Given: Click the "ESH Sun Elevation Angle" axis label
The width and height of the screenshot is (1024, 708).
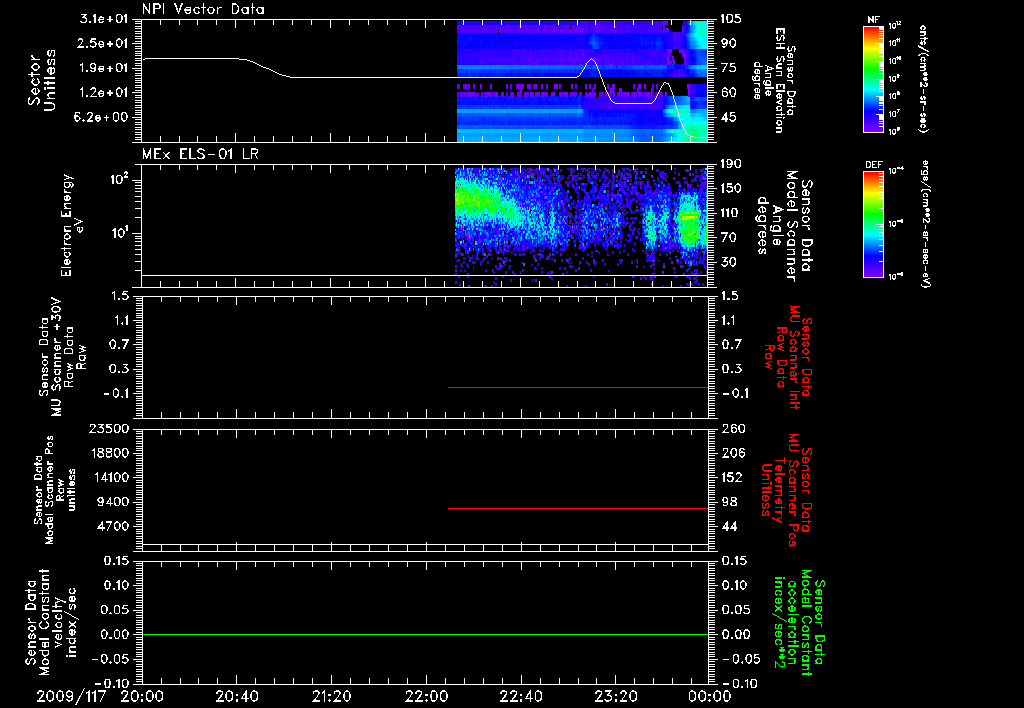Looking at the screenshot, I should [773, 80].
